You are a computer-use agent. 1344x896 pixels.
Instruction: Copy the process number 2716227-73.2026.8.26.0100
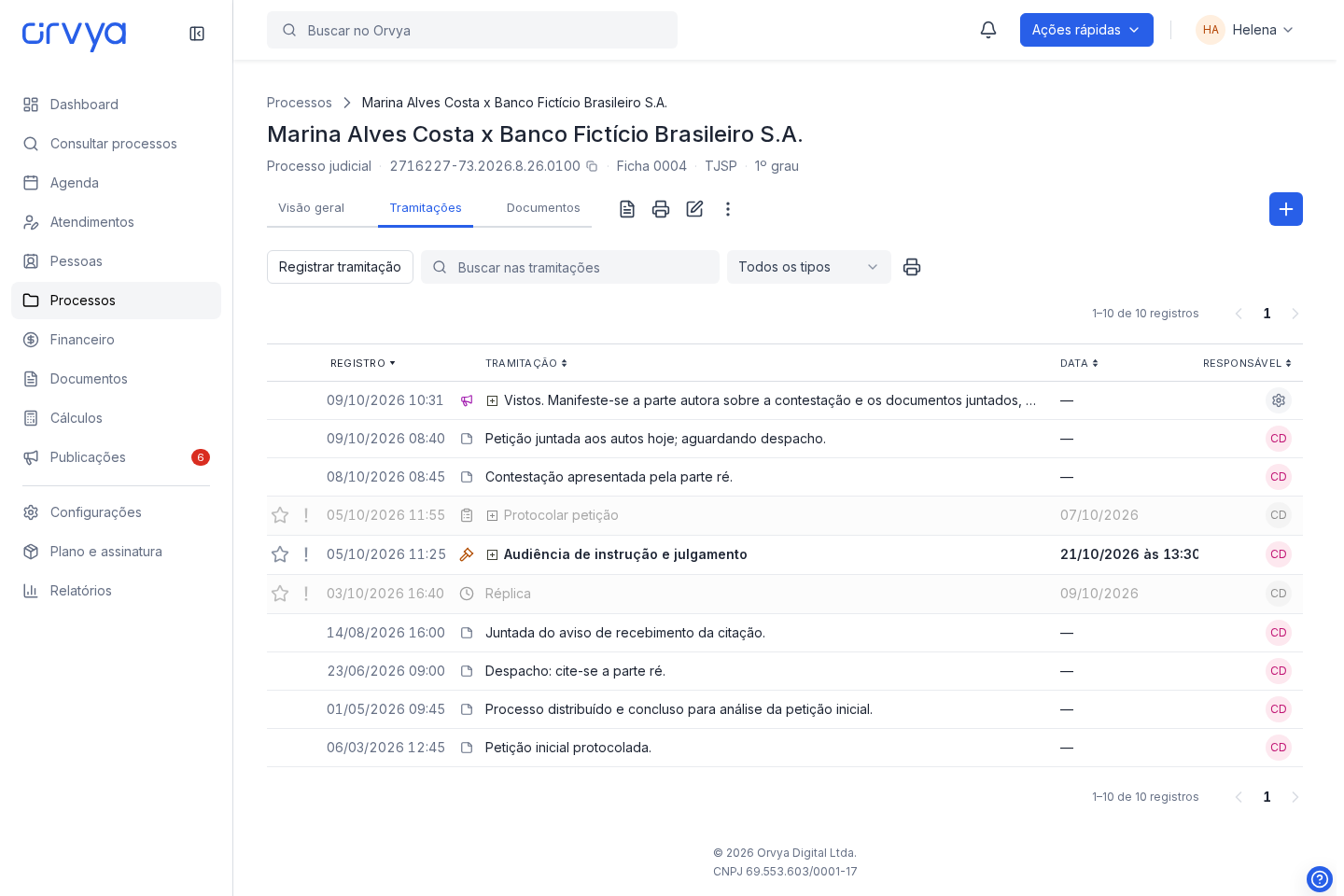(592, 166)
